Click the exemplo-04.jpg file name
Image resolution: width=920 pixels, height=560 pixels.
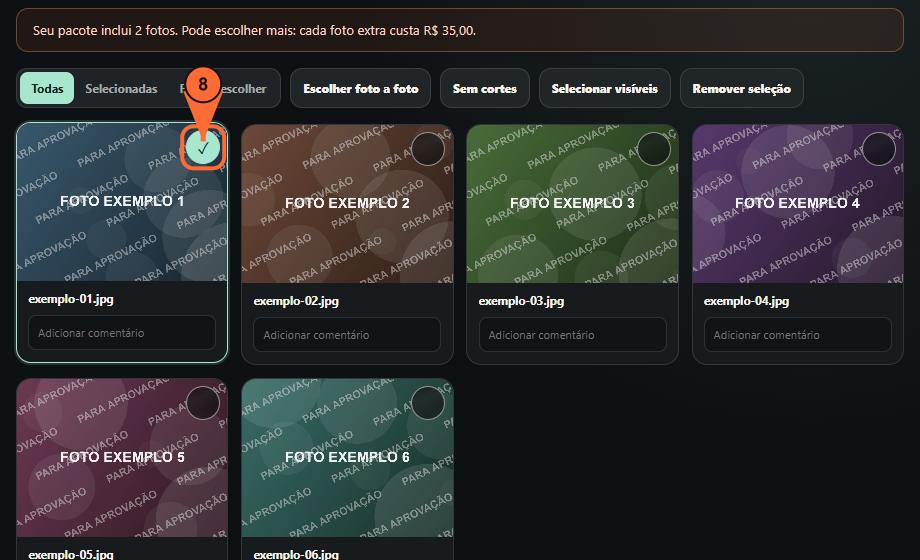(746, 301)
